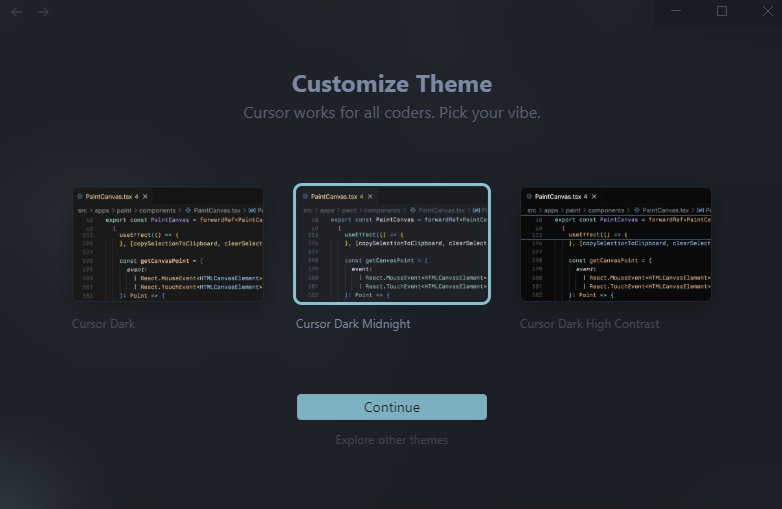Select the Cursor Dark theme preview thumbnail

click(168, 244)
